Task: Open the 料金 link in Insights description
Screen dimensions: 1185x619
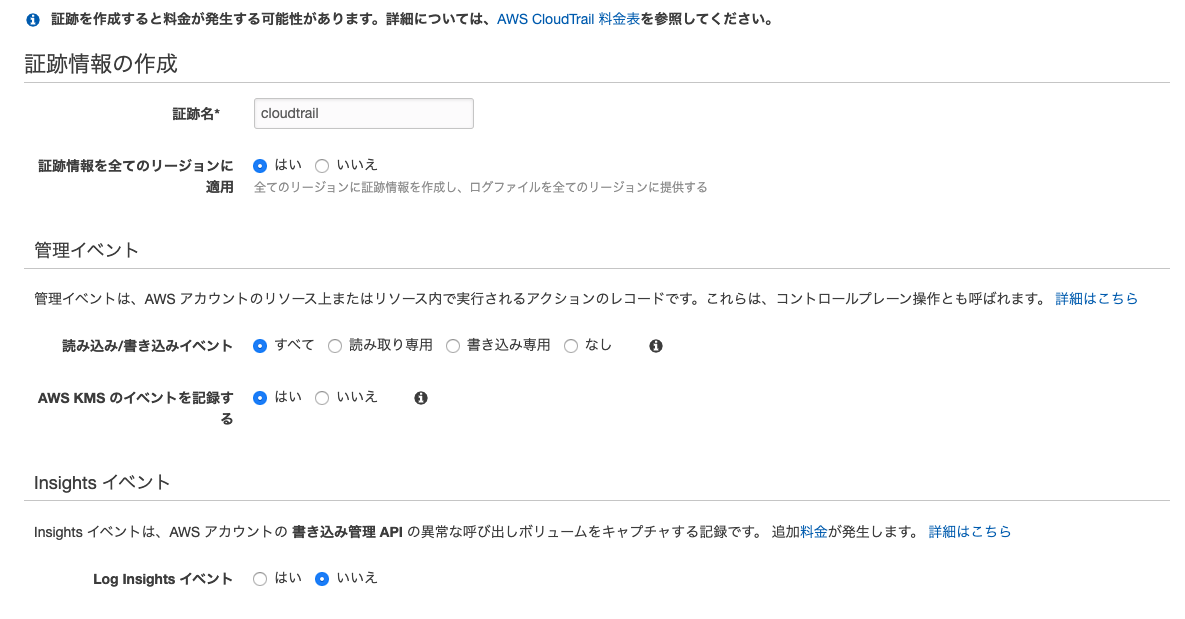Action: click(814, 532)
